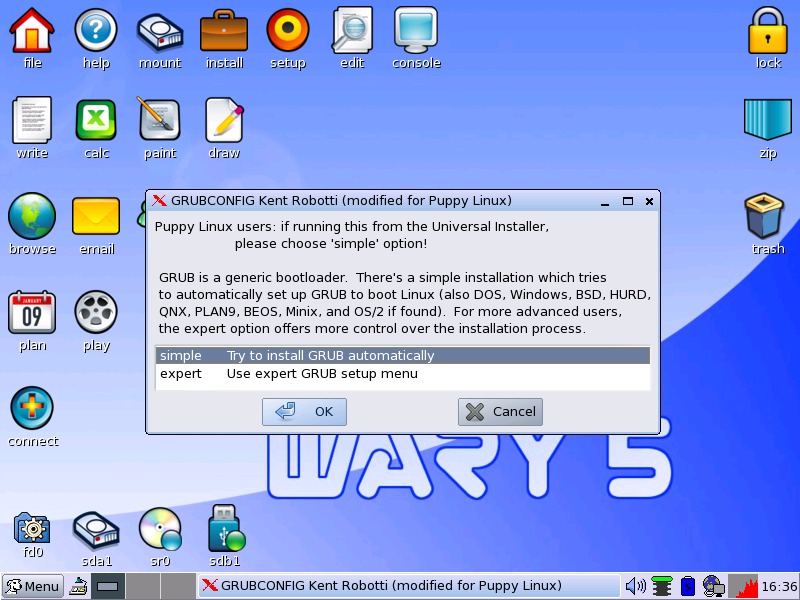Screen dimensions: 800x600
Task: Click the 16:36 clock in the tray
Action: pos(779,587)
